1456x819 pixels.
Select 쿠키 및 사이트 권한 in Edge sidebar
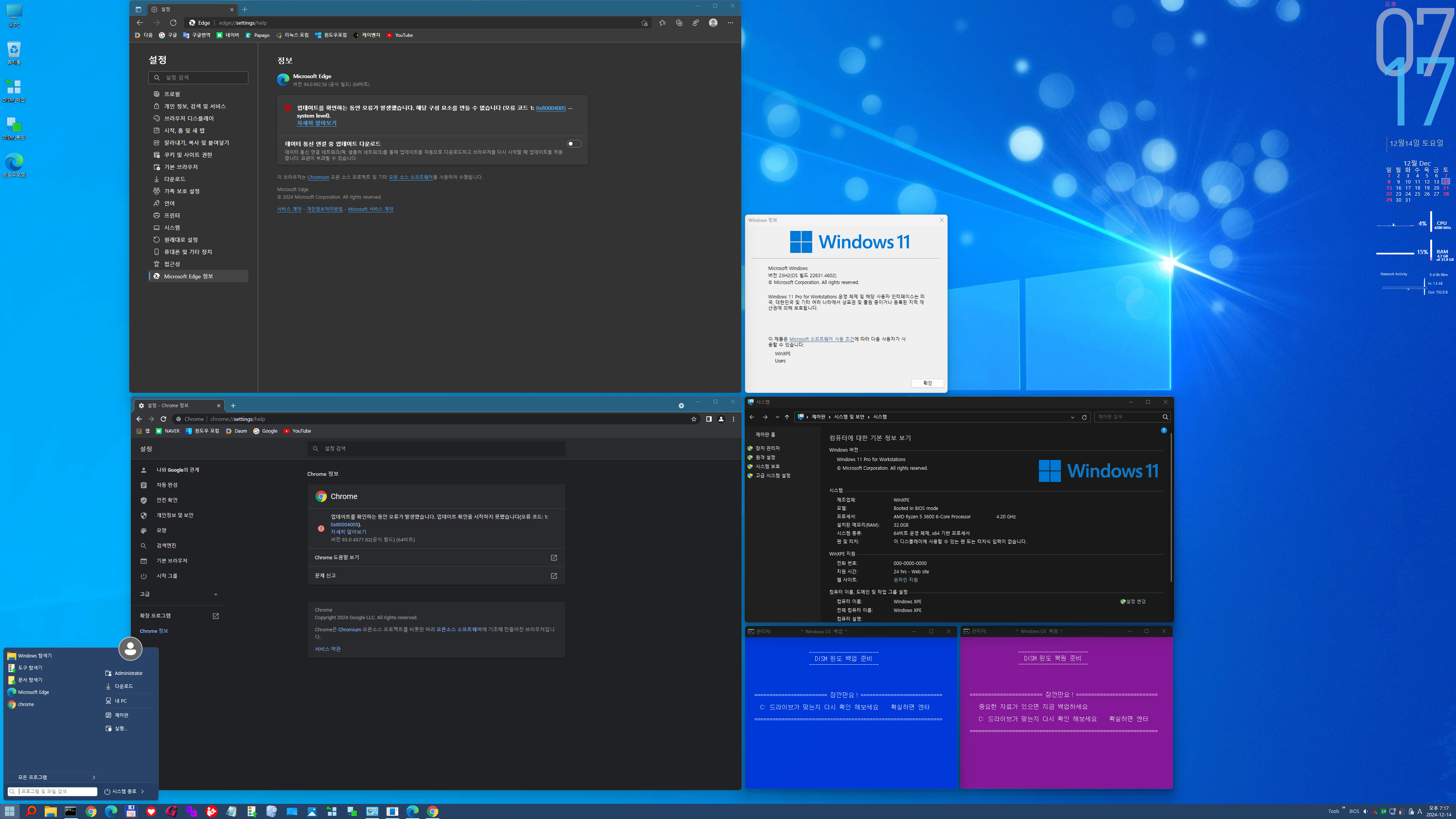coord(198,154)
